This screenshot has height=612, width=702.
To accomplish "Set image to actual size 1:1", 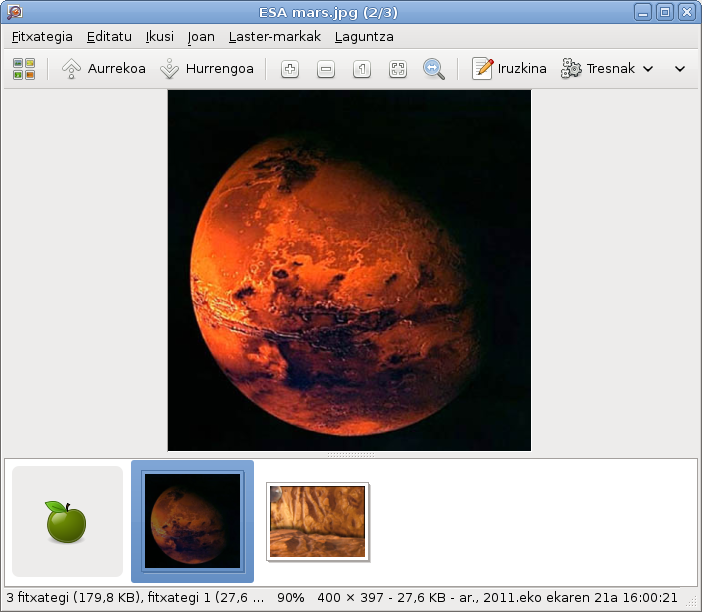I will 362,69.
